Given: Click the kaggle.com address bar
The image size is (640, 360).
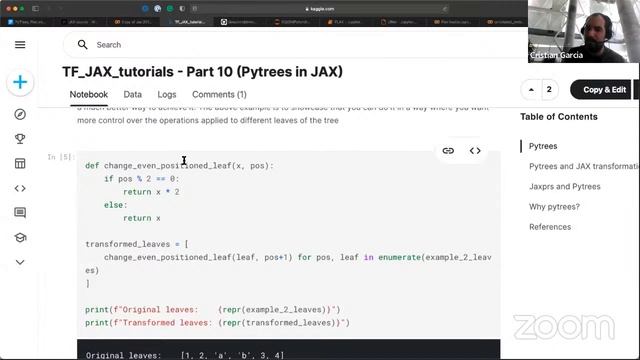Looking at the screenshot, I should coord(320,9).
